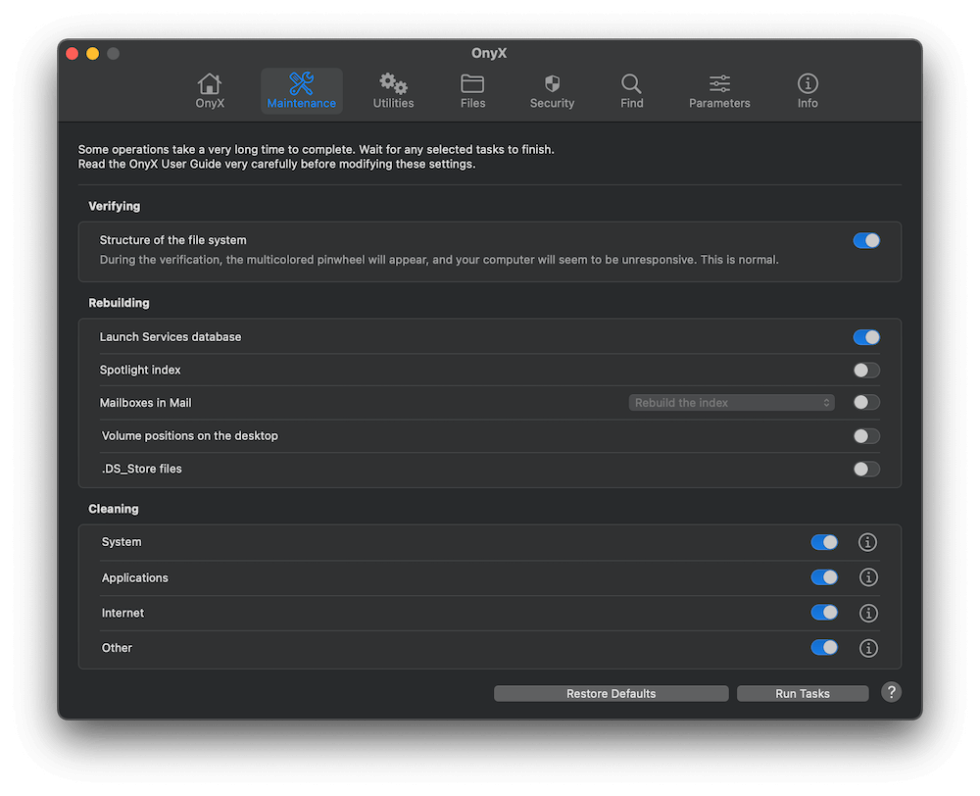Click the Files folder icon

472,90
